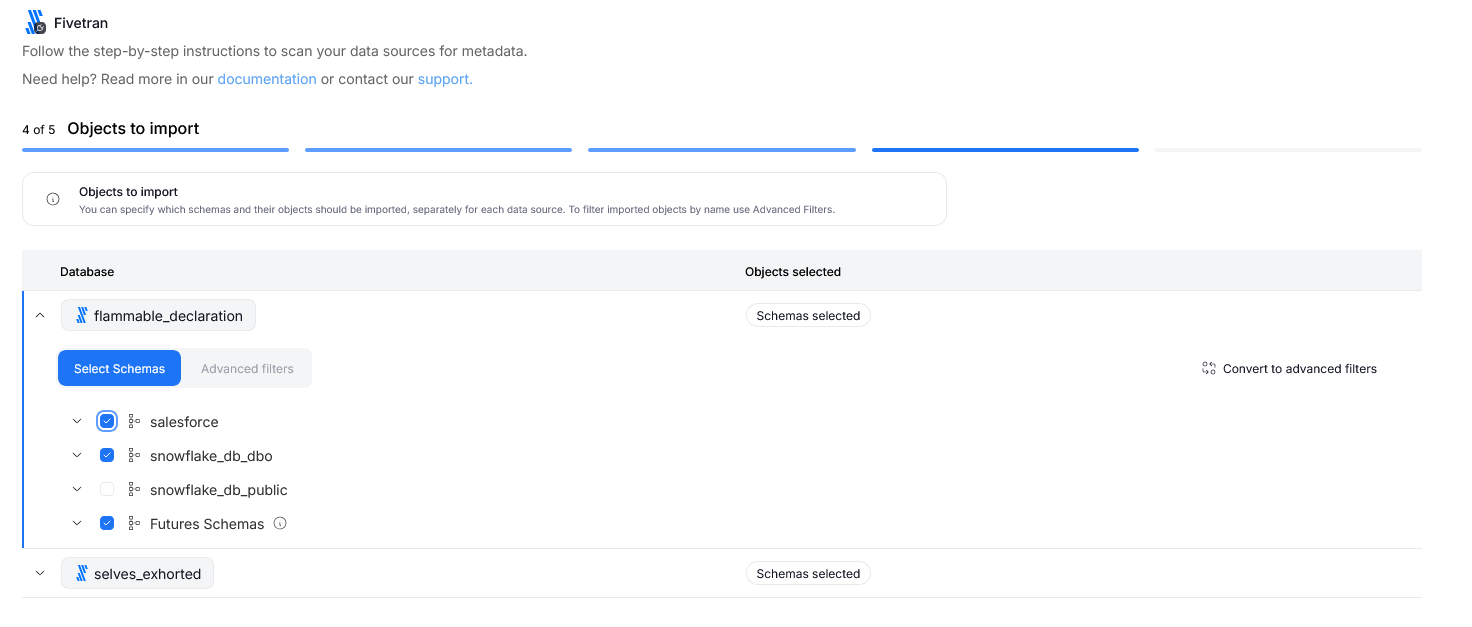The image size is (1472, 627).
Task: Click the schema icon next to Futures Schemas
Action: (x=134, y=524)
